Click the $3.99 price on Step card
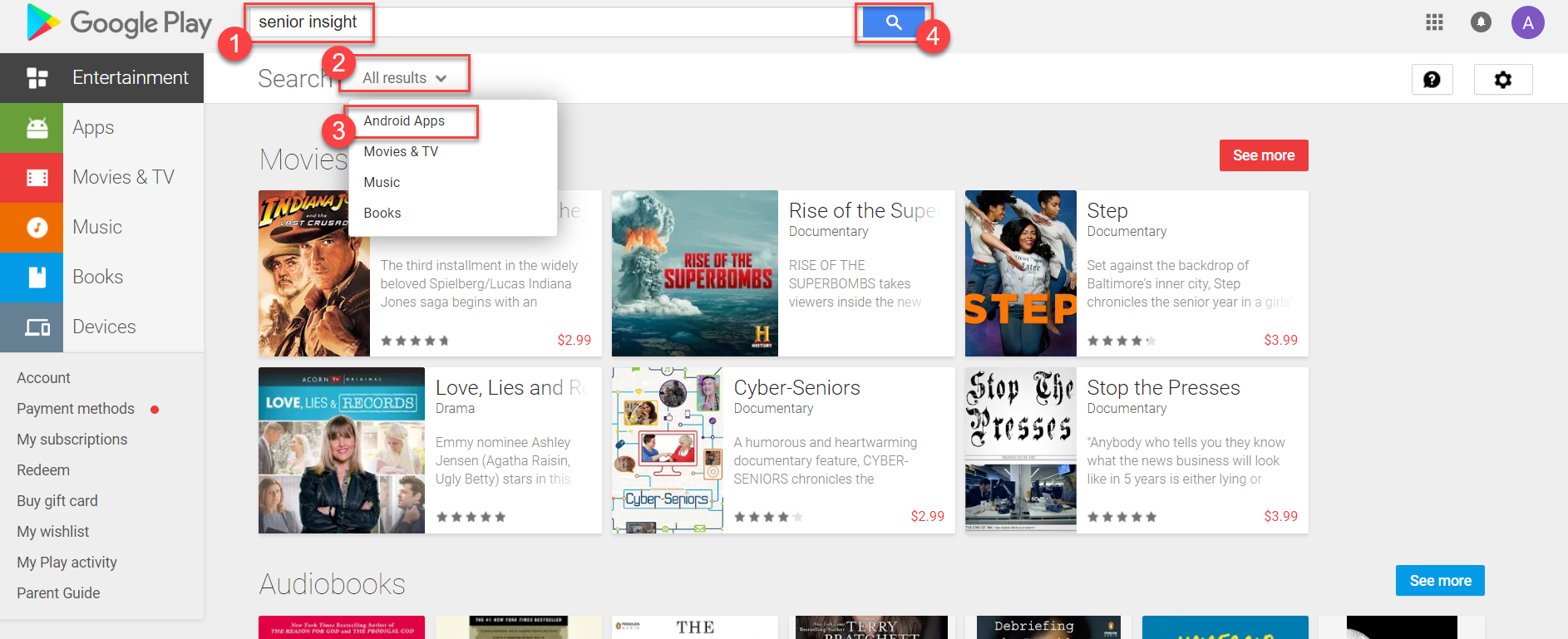The image size is (1568, 639). [x=1280, y=340]
